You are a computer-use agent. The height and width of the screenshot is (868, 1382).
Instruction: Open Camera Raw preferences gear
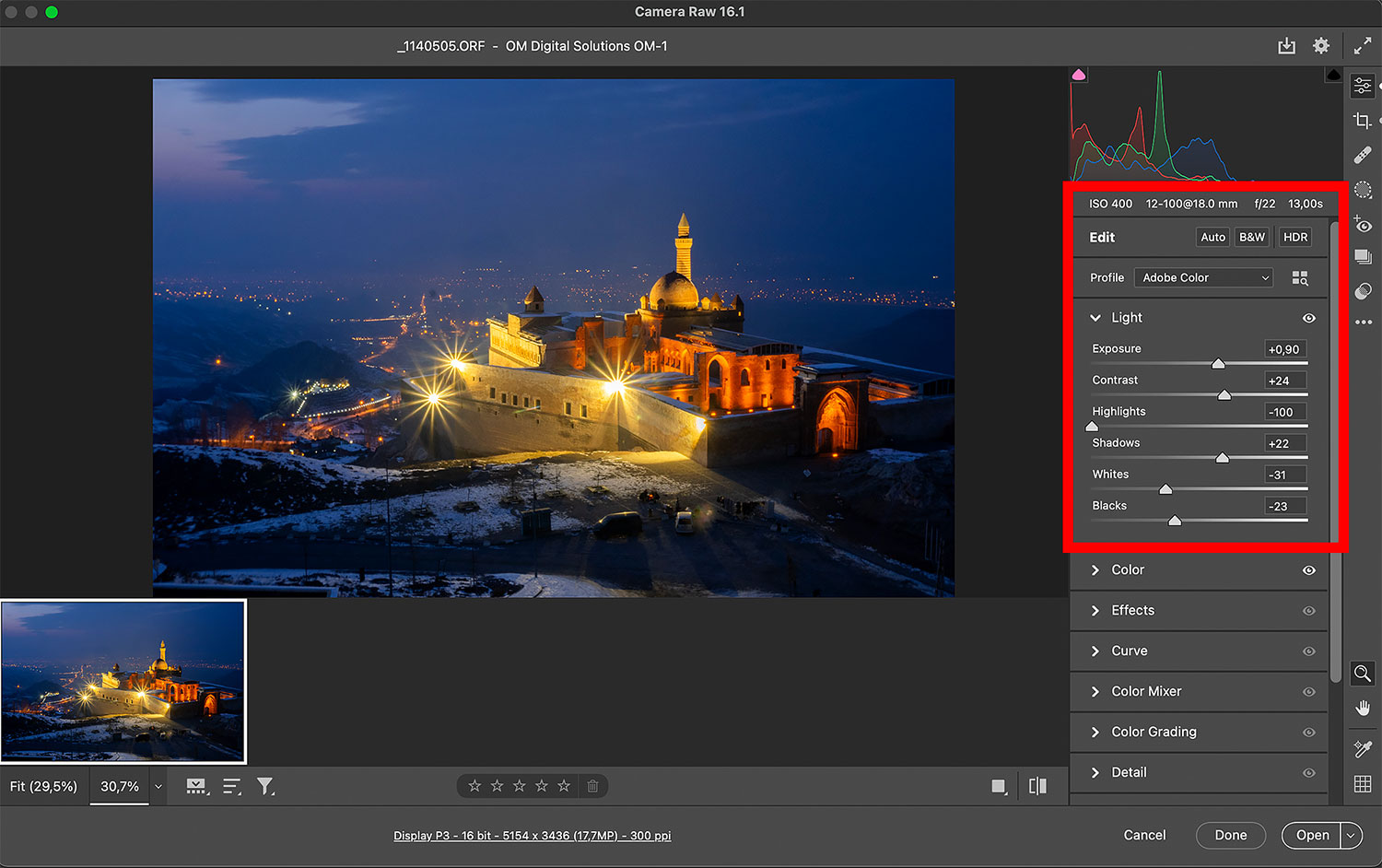1321,46
